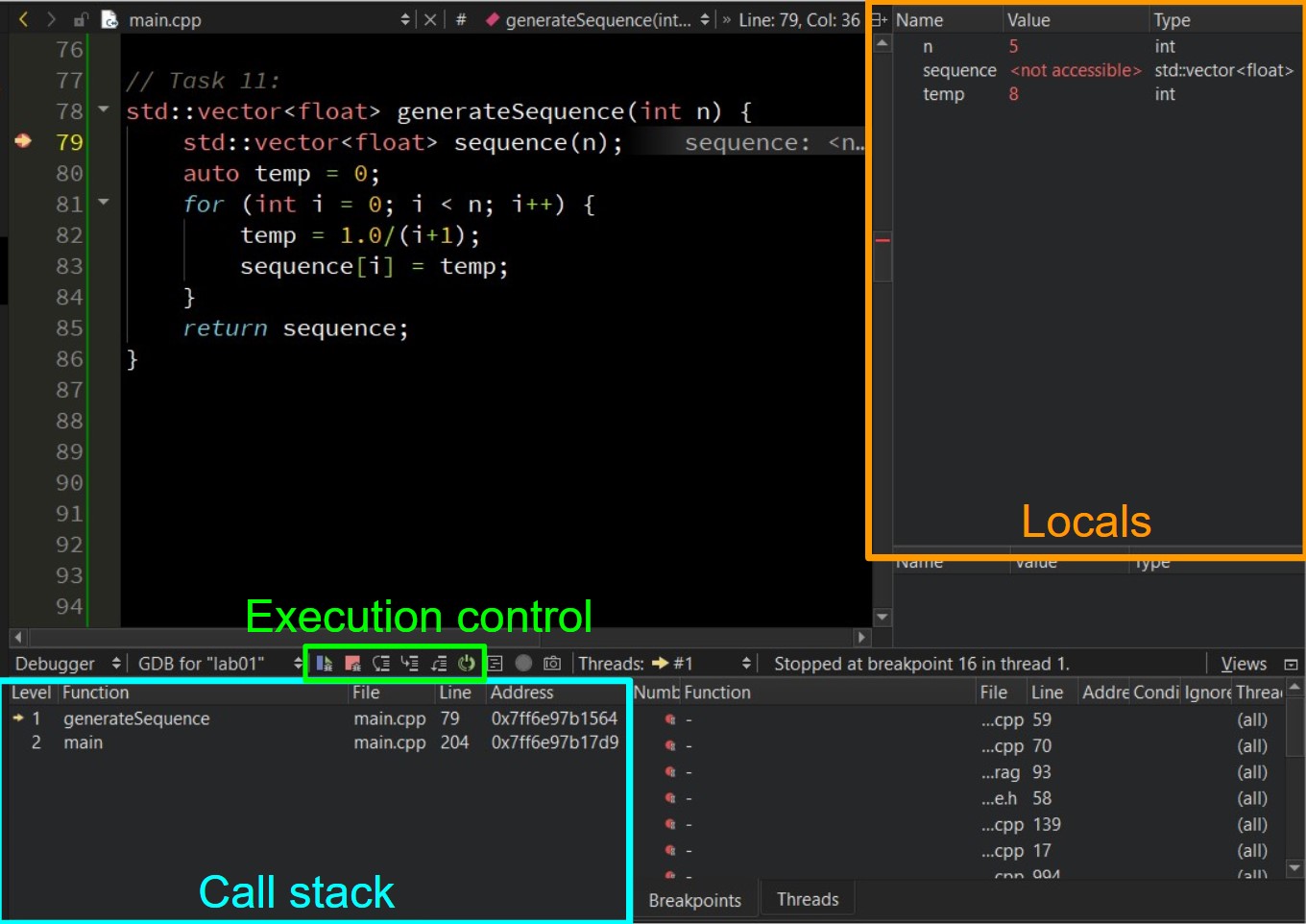Toggle the gray record button in debugger toolbar
Image resolution: width=1306 pixels, height=924 pixels.
[x=523, y=663]
